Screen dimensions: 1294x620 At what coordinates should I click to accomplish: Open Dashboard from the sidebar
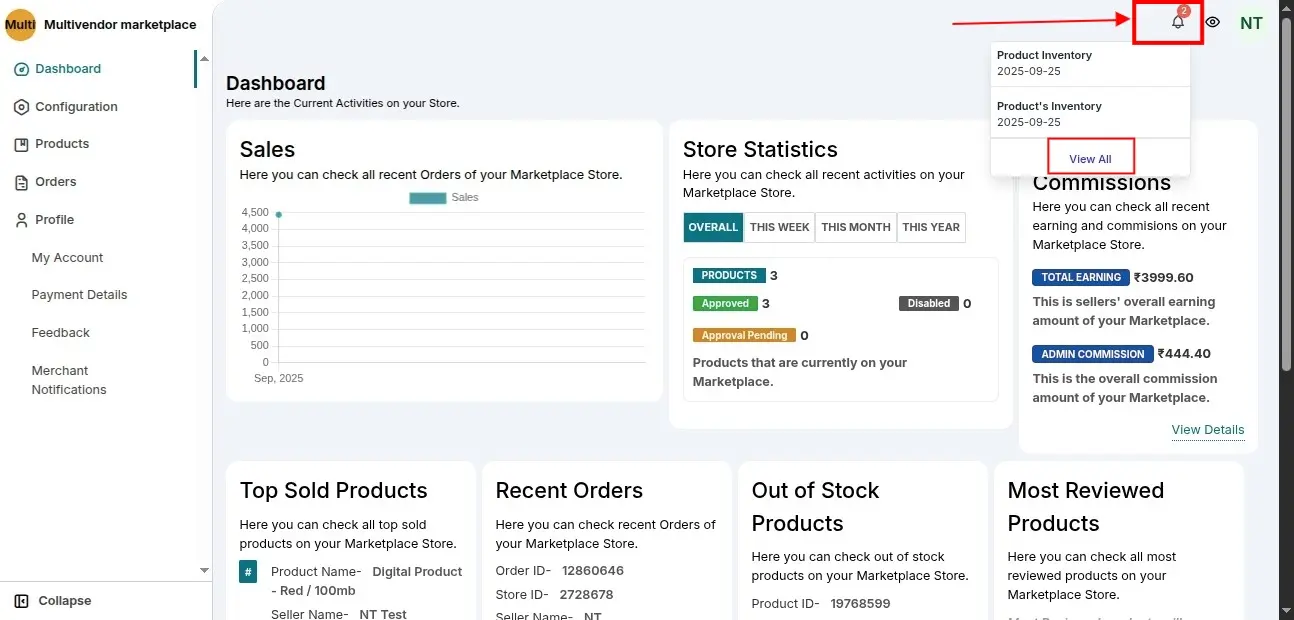pyautogui.click(x=67, y=69)
